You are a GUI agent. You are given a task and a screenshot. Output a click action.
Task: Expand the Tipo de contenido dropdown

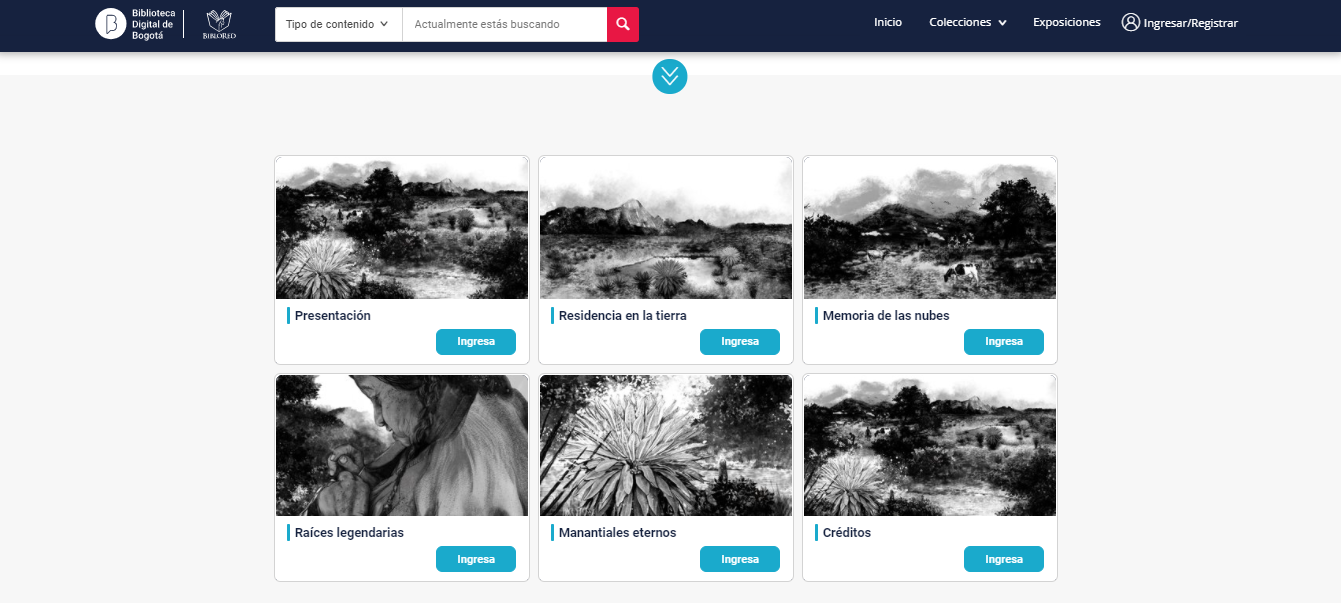point(338,24)
